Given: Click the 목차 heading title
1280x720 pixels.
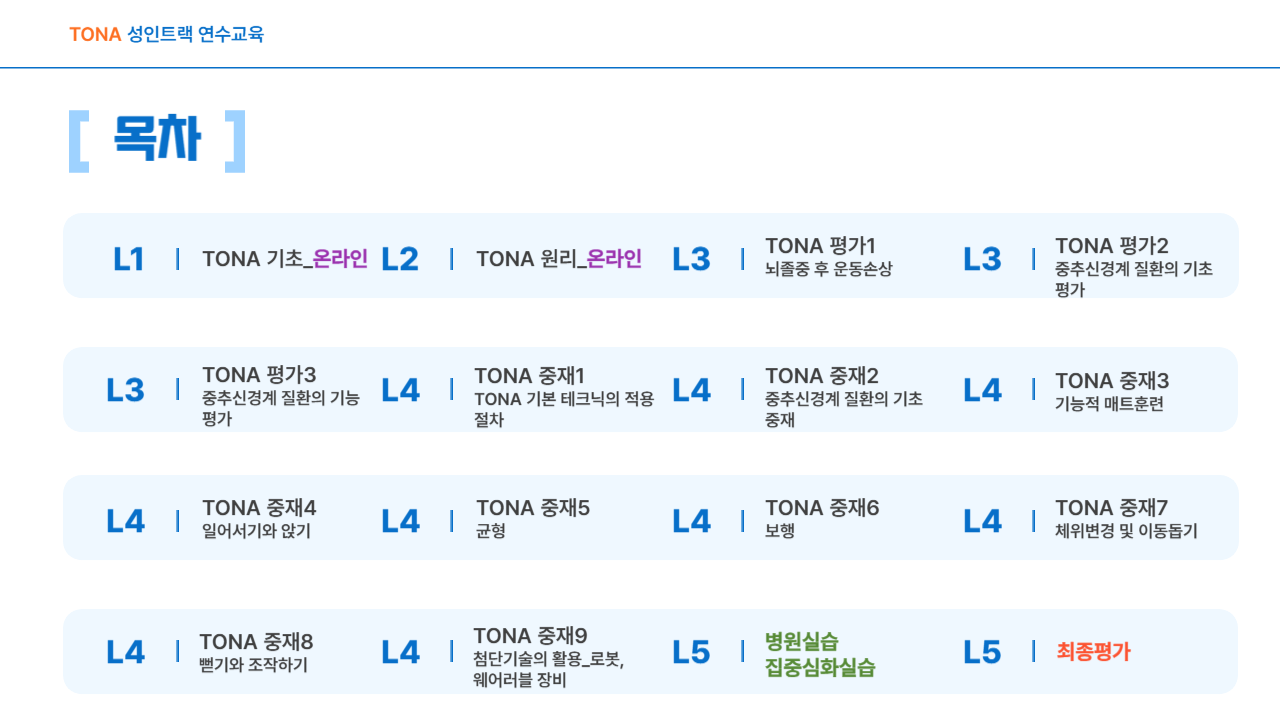Looking at the screenshot, I should coord(157,140).
